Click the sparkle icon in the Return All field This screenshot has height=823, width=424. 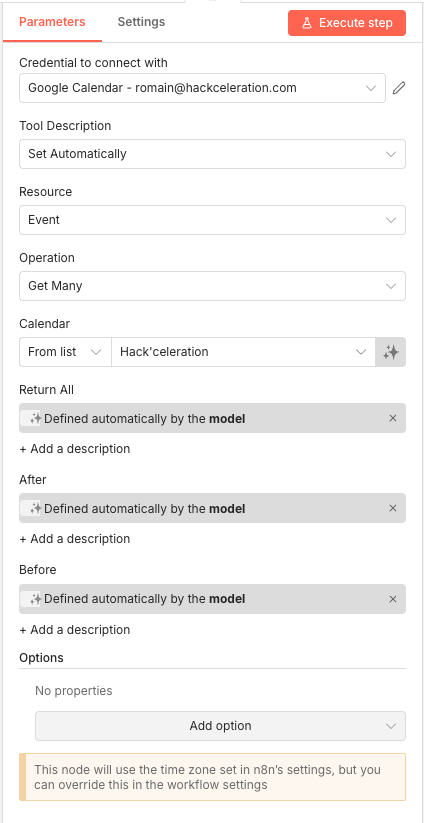point(35,418)
